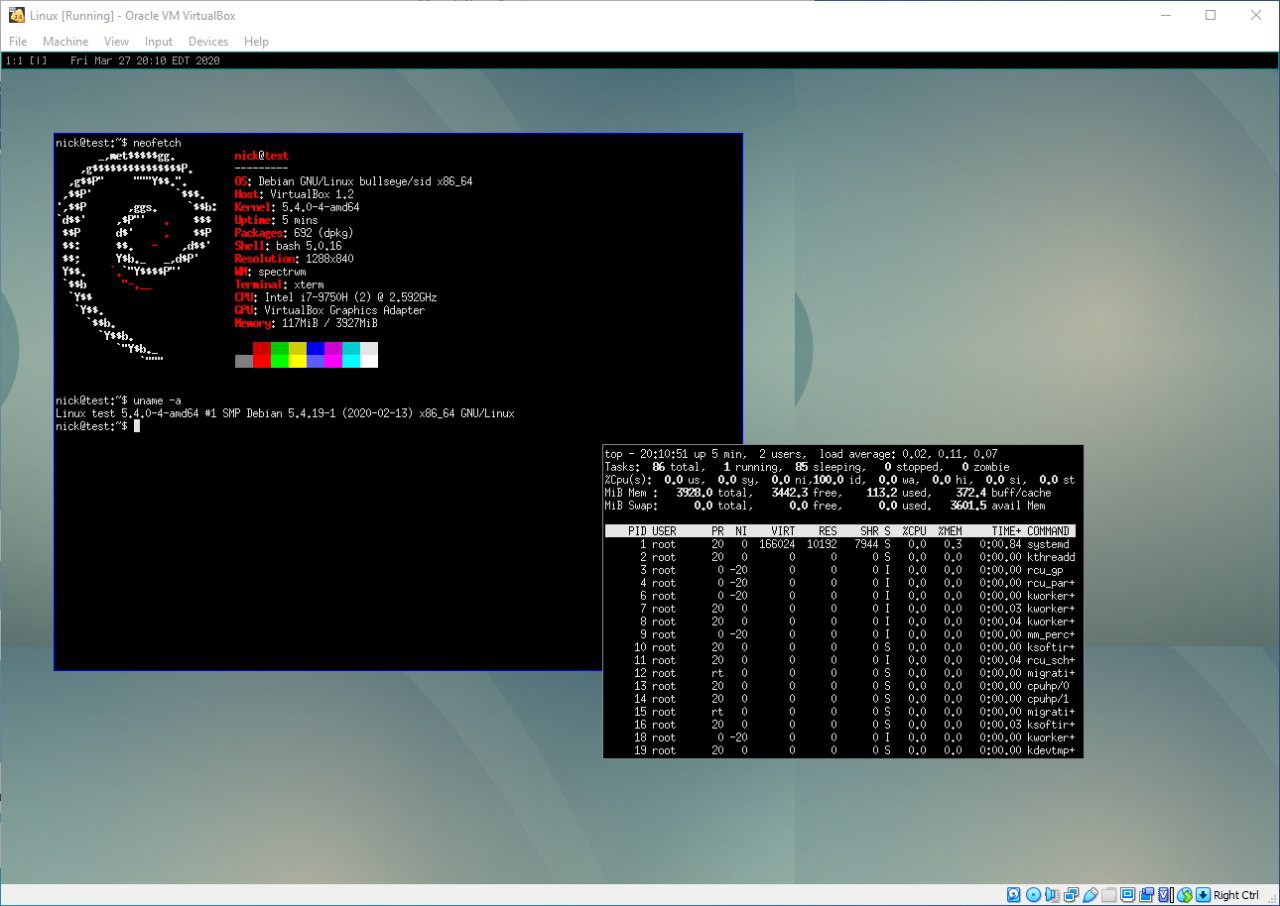1280x906 pixels.
Task: Click the Right Ctrl host key label
Action: [x=1236, y=895]
